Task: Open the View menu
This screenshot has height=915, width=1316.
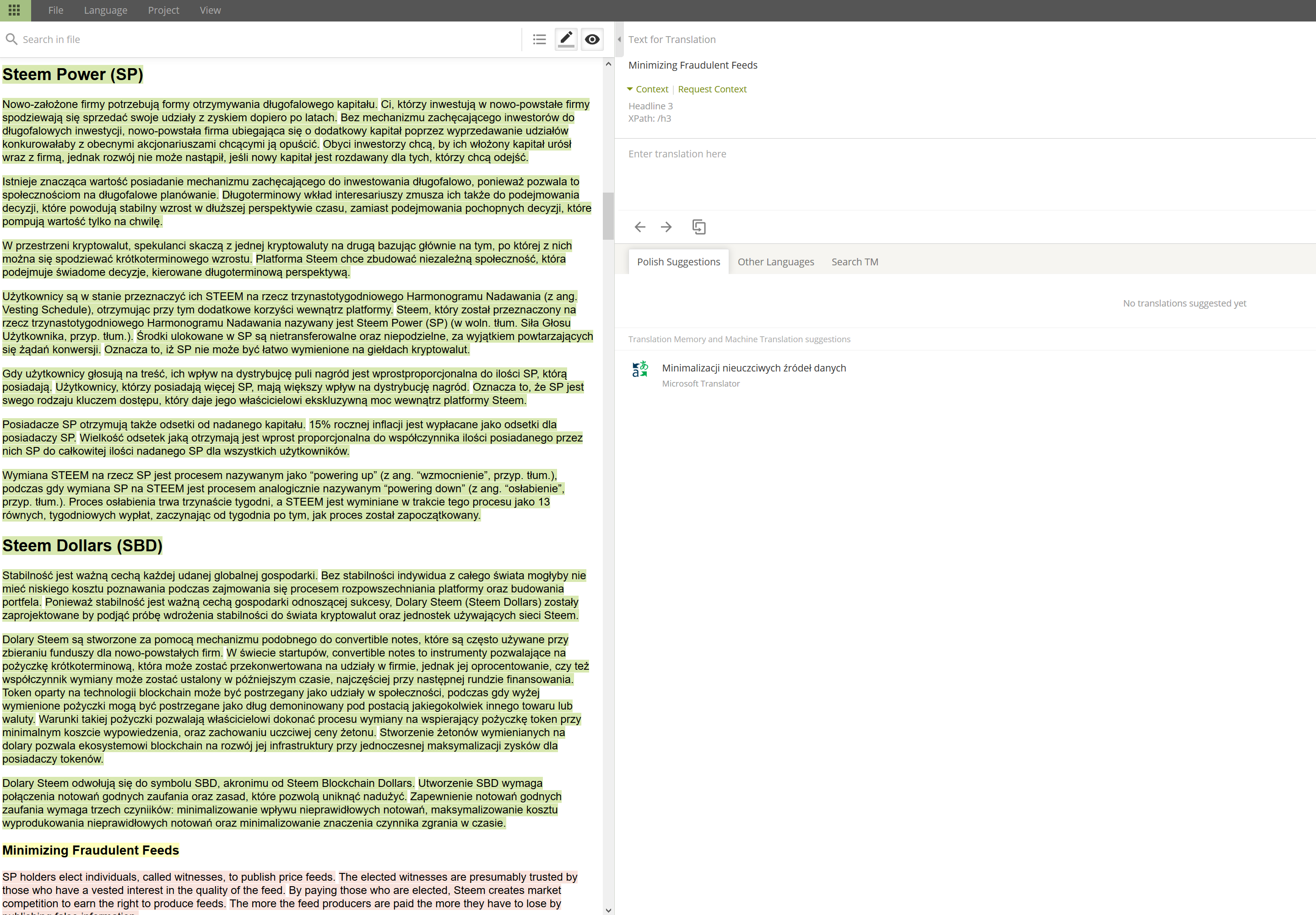Action: click(x=211, y=11)
